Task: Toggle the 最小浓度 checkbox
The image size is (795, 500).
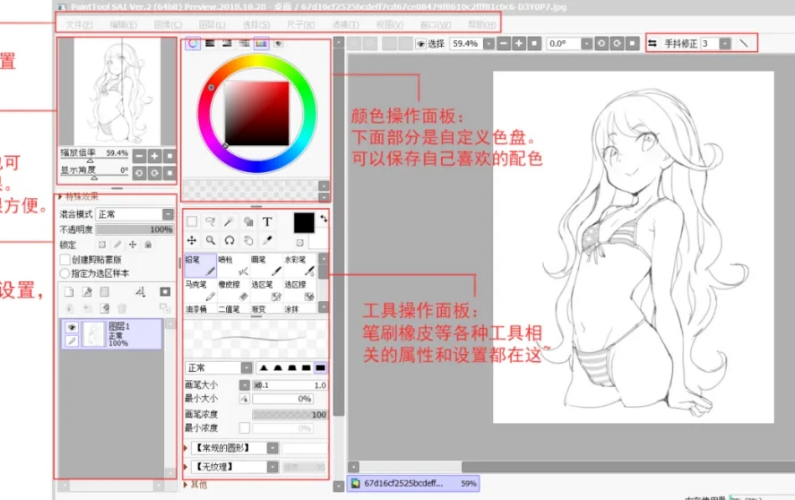Action: point(244,428)
